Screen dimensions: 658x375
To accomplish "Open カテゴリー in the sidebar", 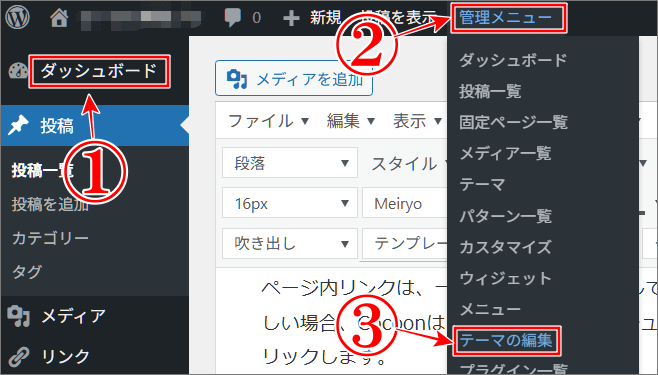I will [50, 238].
